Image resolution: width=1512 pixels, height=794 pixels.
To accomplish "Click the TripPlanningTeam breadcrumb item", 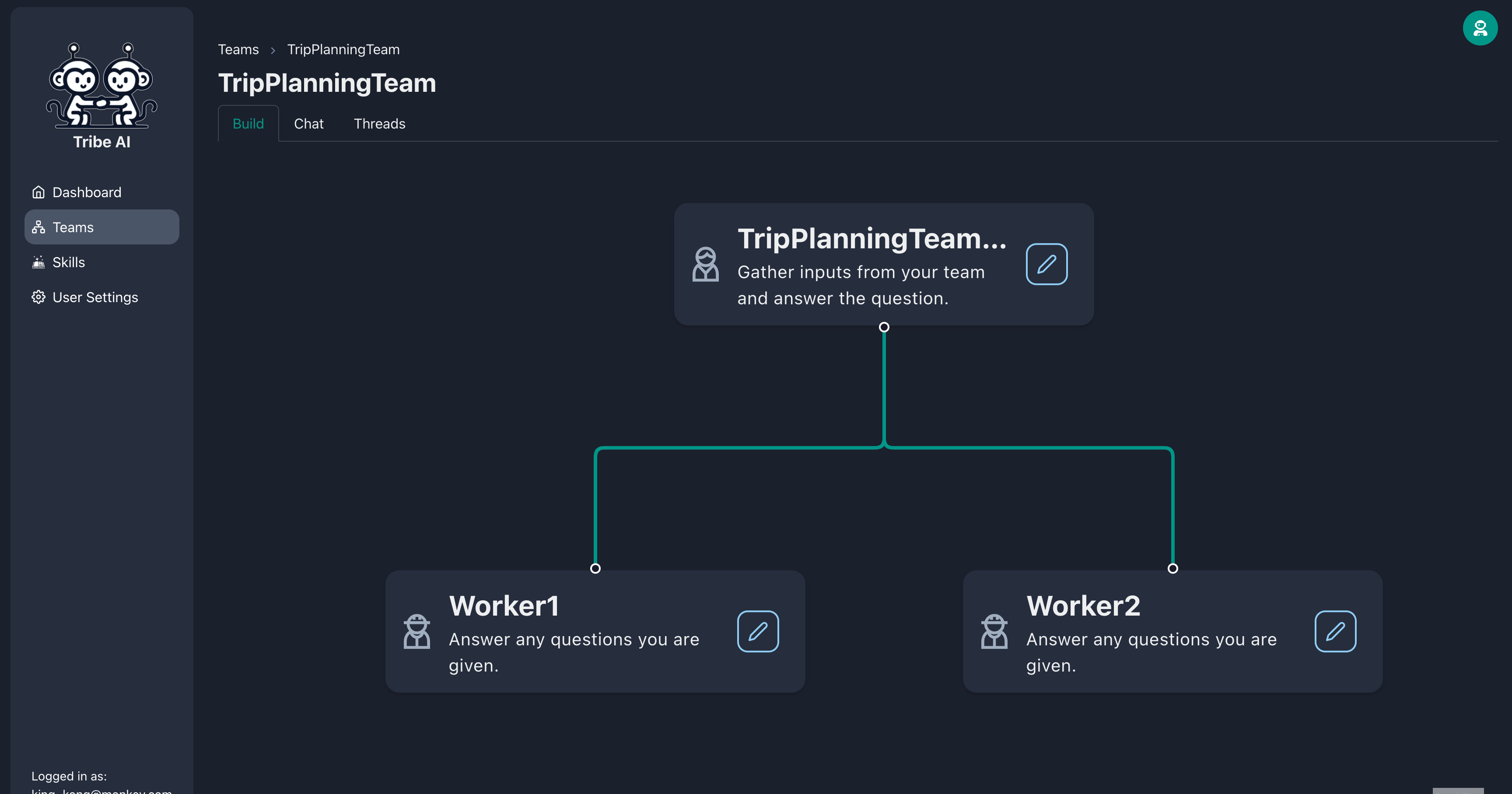I will (343, 50).
